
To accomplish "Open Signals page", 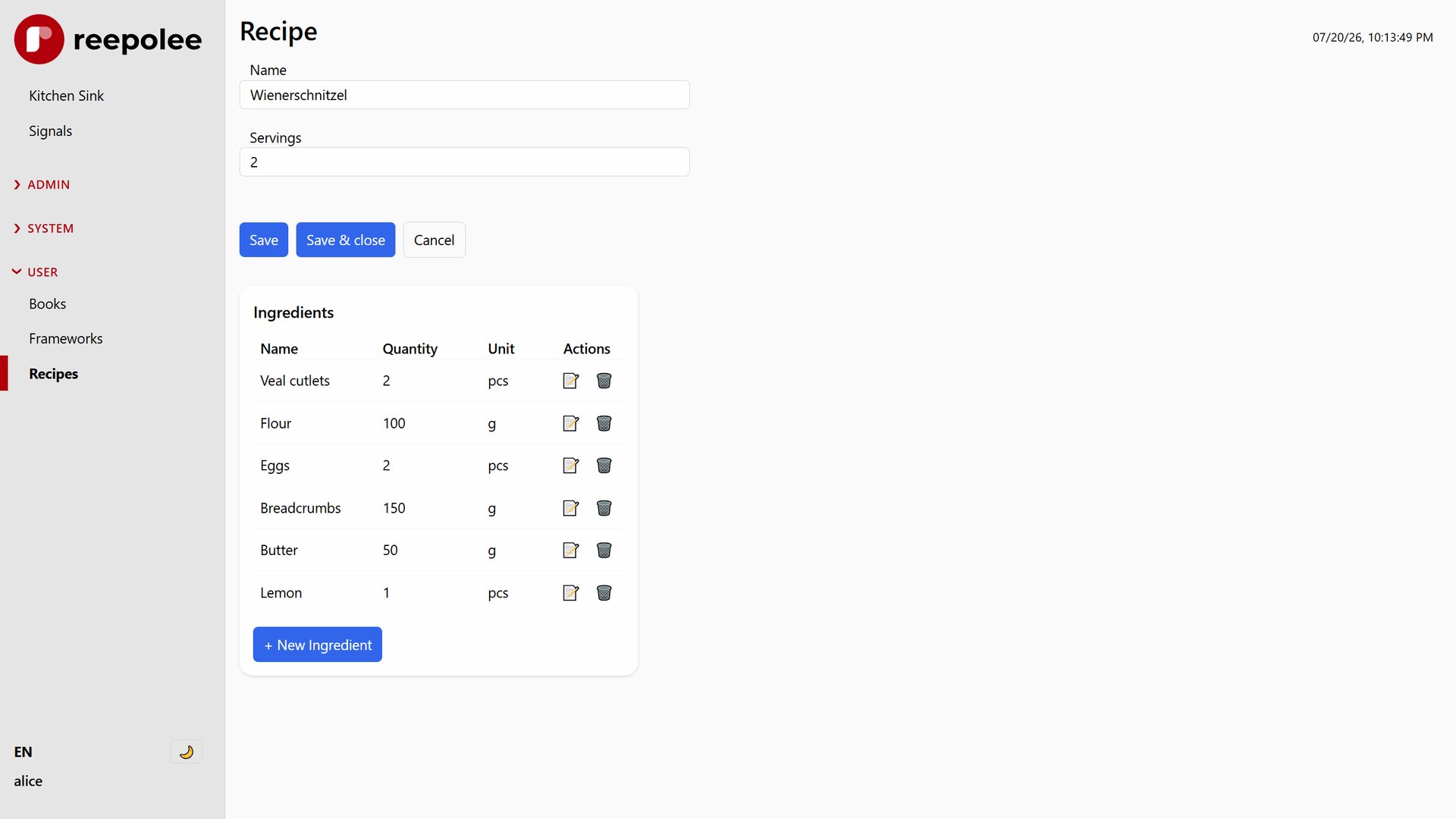I will click(x=51, y=131).
